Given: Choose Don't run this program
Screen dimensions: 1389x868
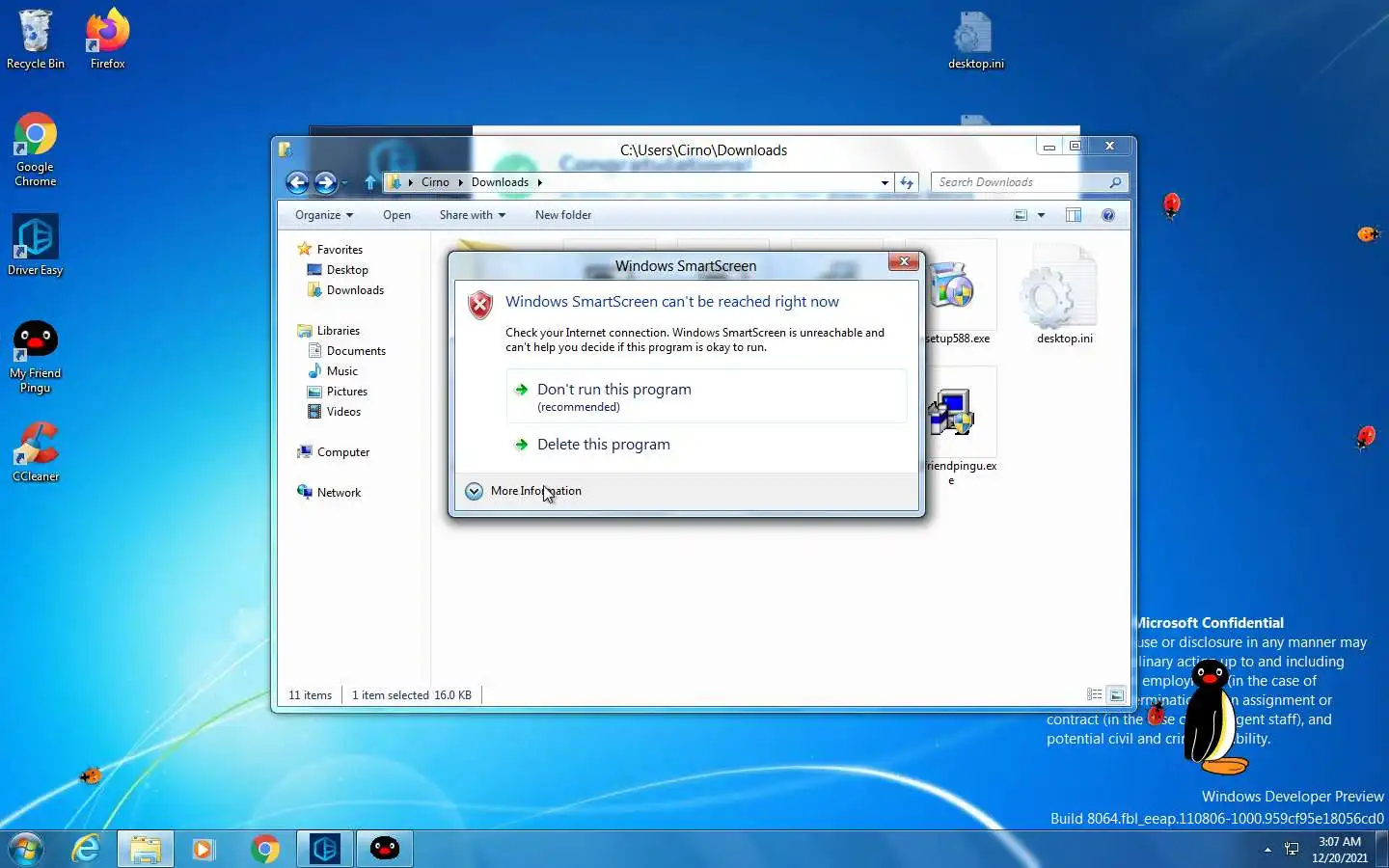Looking at the screenshot, I should [706, 396].
